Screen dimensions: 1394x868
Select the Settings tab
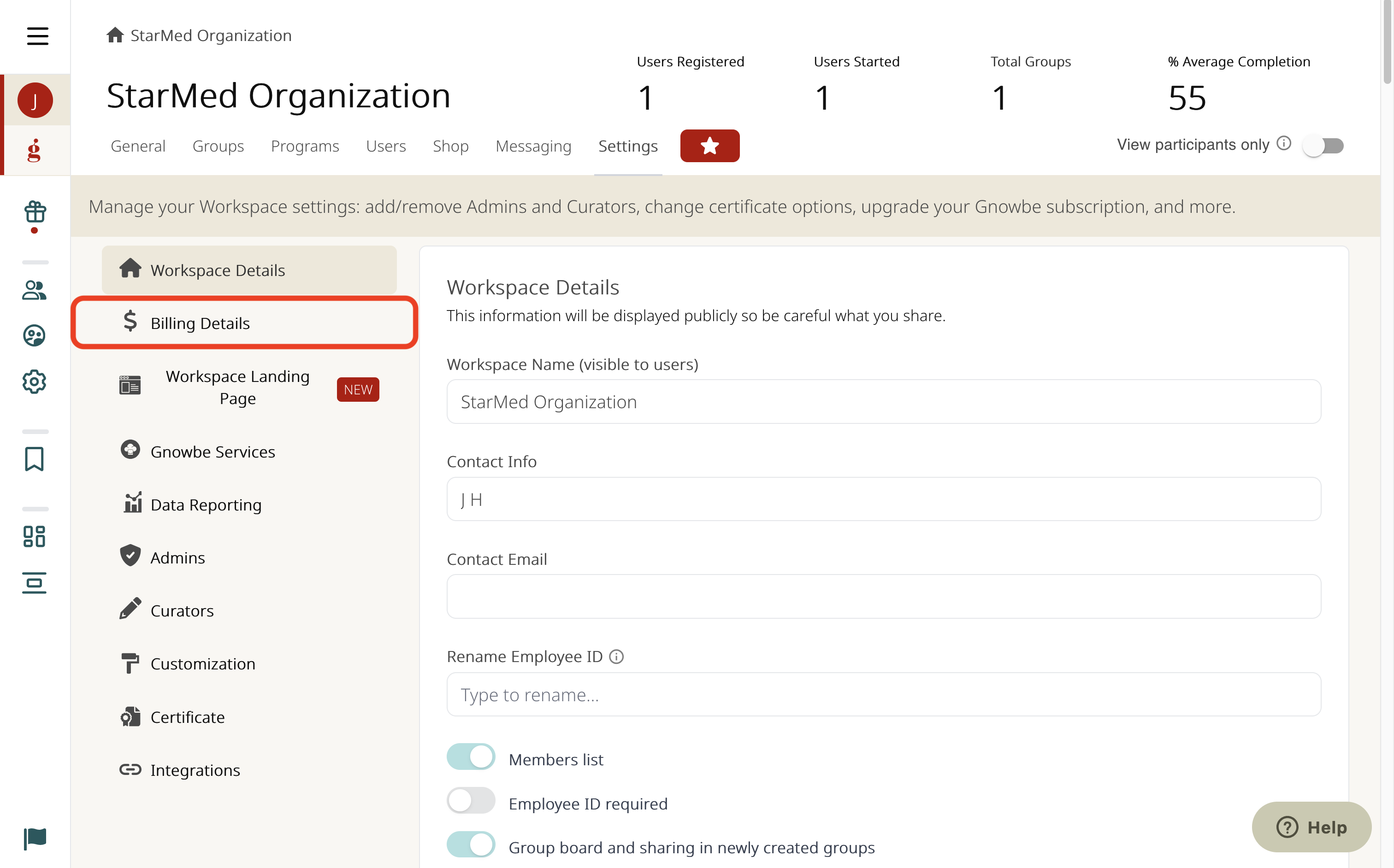[x=628, y=147]
